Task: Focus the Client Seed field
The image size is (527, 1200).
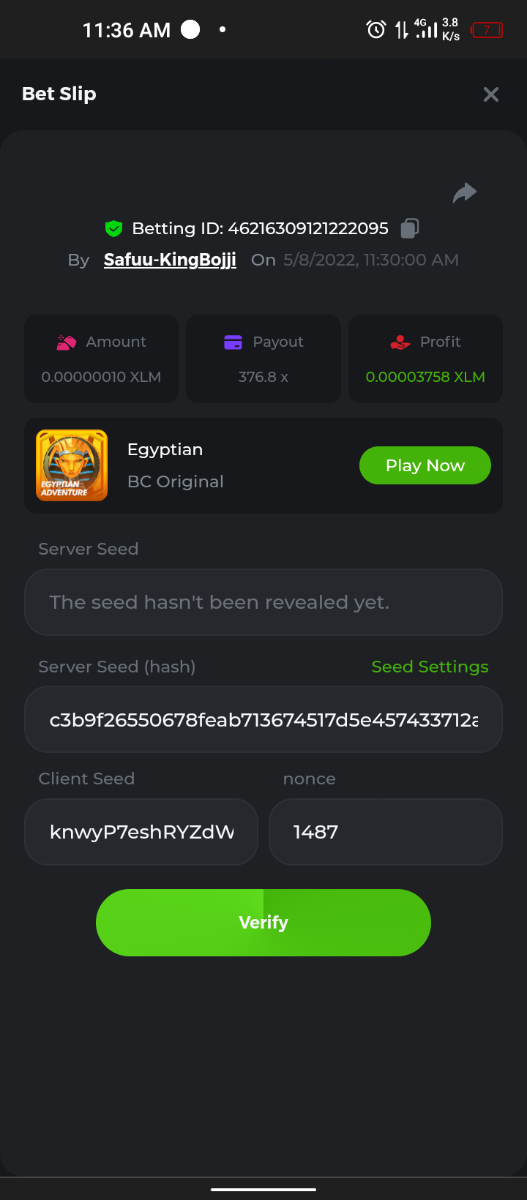Action: (x=141, y=831)
